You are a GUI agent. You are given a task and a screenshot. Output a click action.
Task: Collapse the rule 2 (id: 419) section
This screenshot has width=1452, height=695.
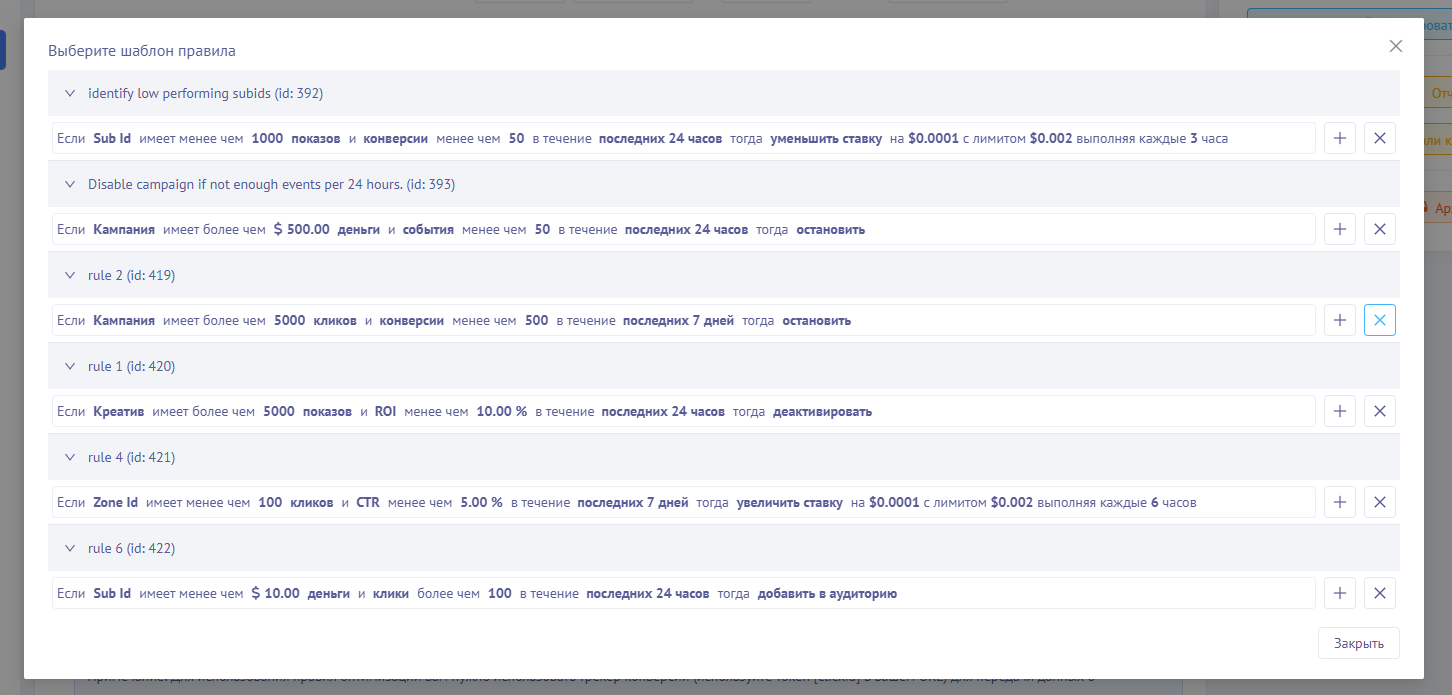tap(70, 275)
